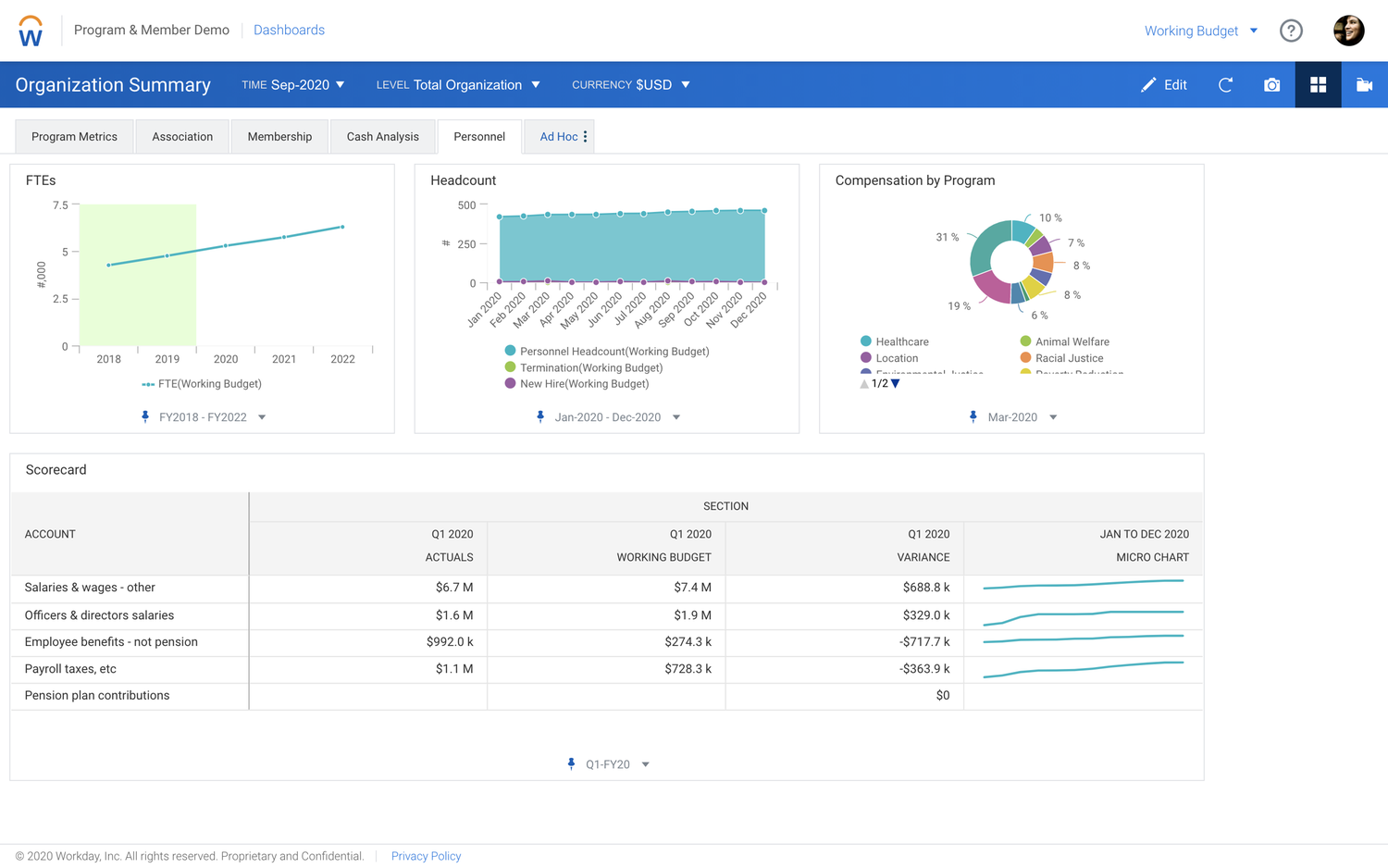Screen dimensions: 1388x868
Task: Click the Workday logo in the header
Action: (31, 30)
